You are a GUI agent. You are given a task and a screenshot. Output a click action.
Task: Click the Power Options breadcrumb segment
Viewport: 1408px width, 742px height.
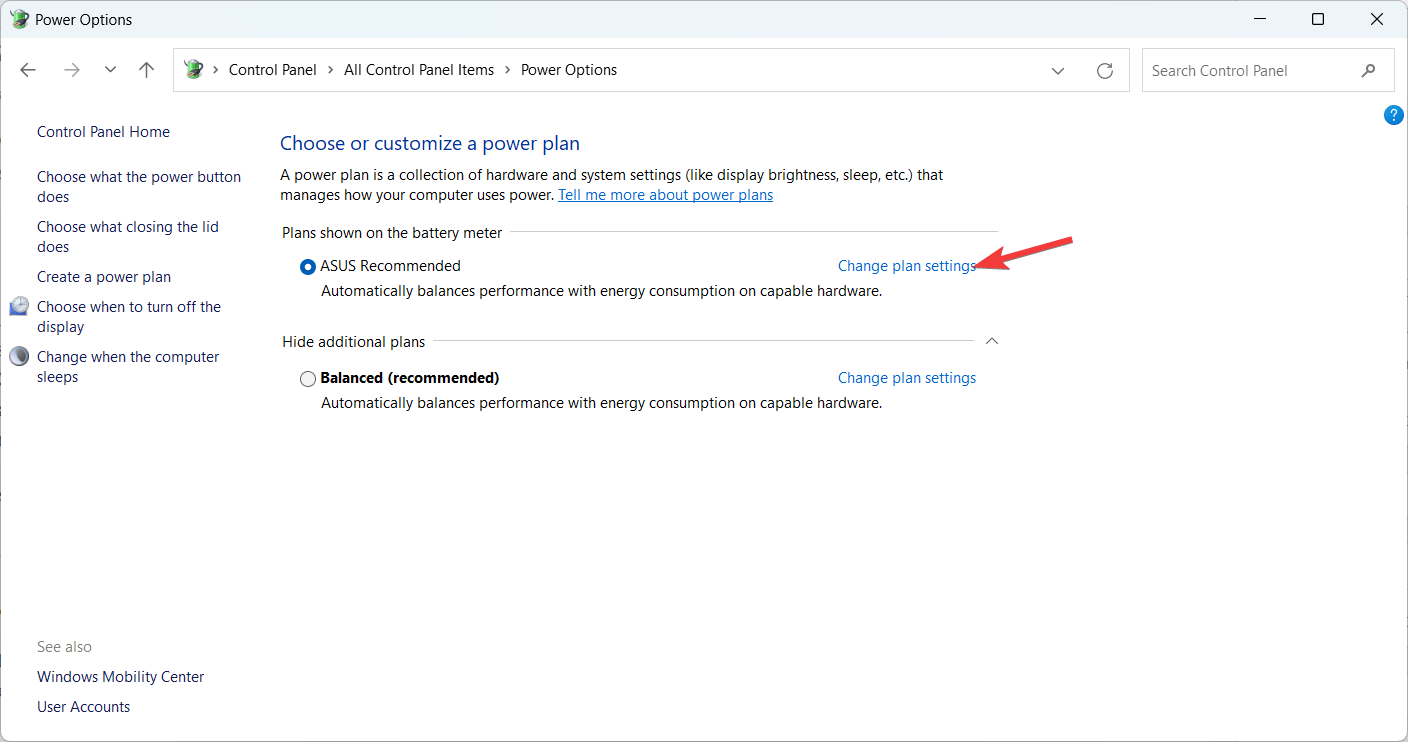569,70
